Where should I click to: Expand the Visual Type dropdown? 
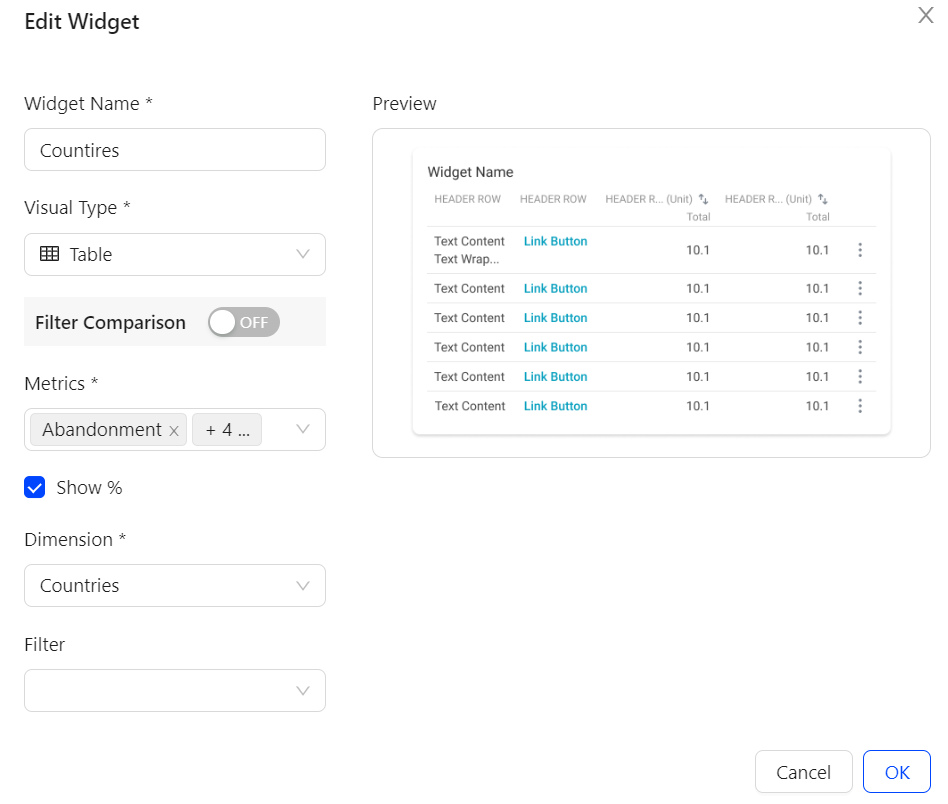[x=303, y=254]
